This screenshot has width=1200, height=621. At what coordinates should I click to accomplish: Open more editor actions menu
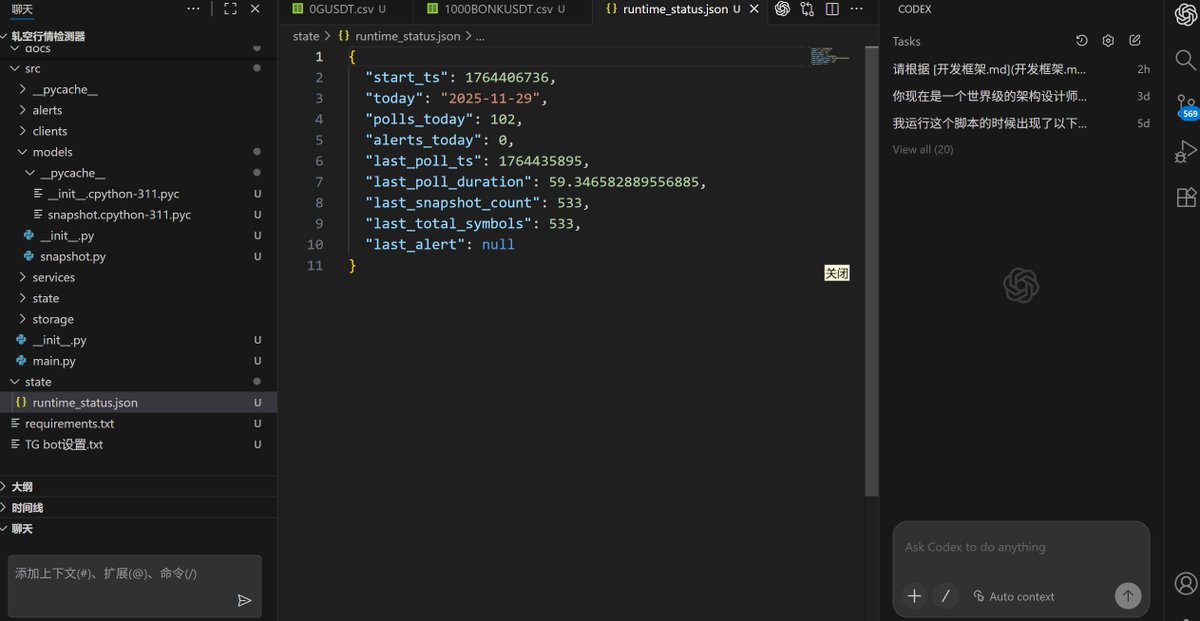(857, 9)
